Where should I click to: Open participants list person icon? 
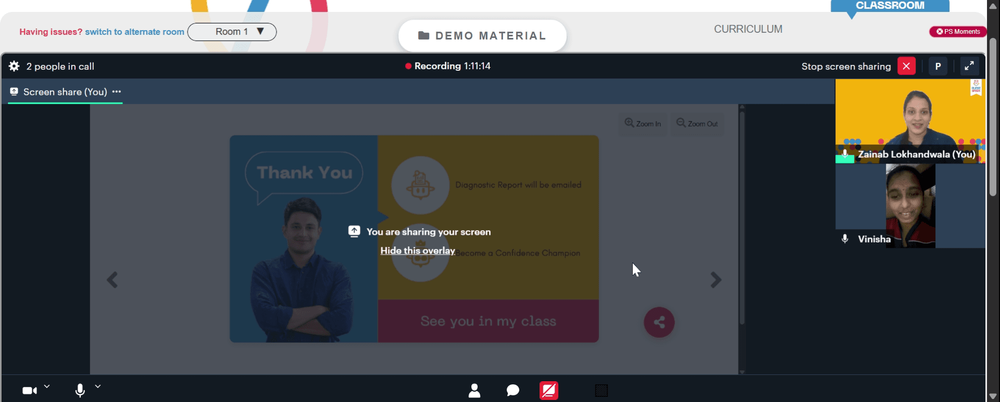pos(474,391)
